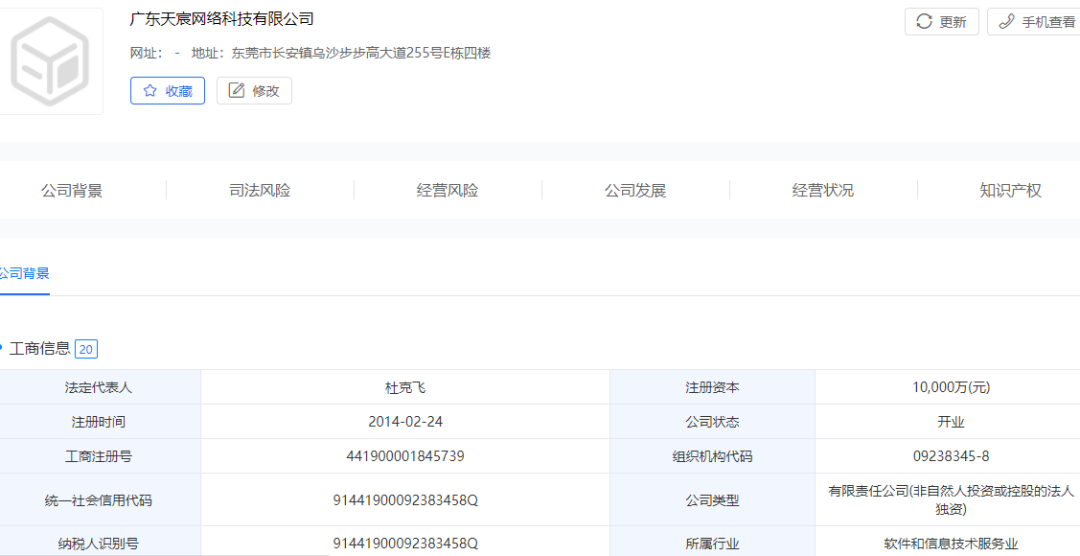The image size is (1080, 556).
Task: Click the gray company logo placeholder
Action: pos(50,60)
